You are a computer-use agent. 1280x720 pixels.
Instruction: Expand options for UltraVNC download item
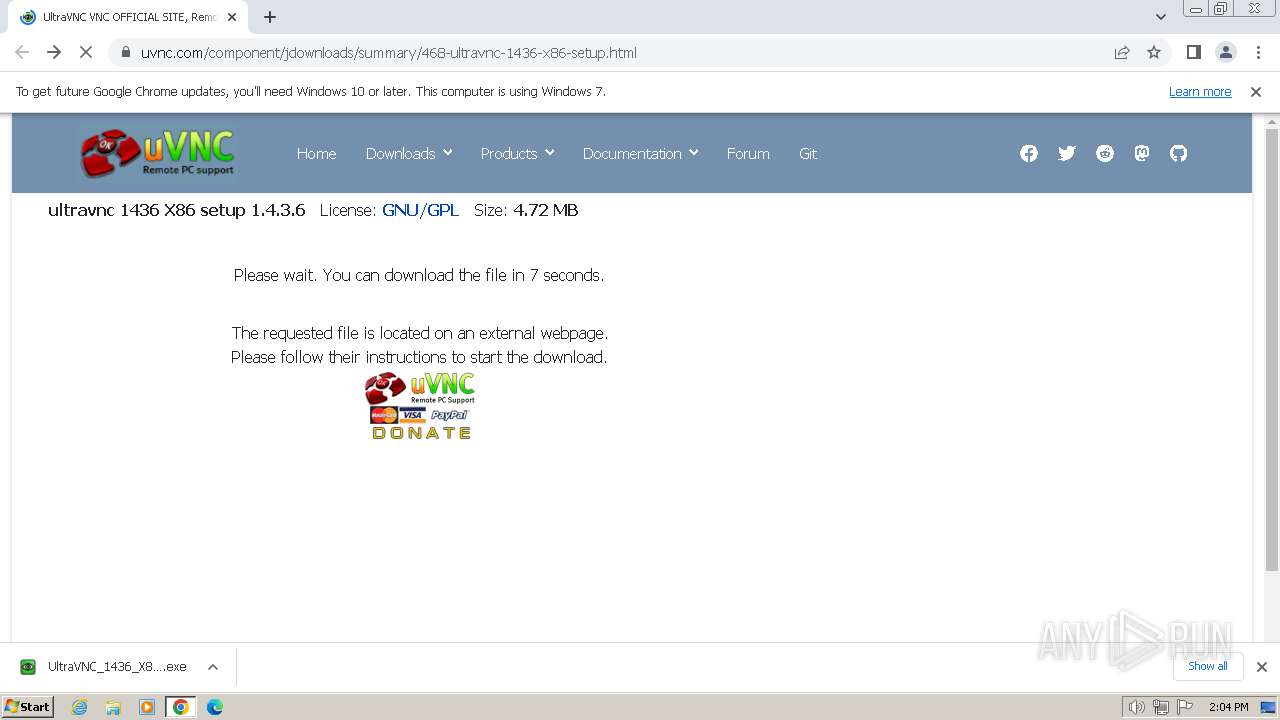213,666
